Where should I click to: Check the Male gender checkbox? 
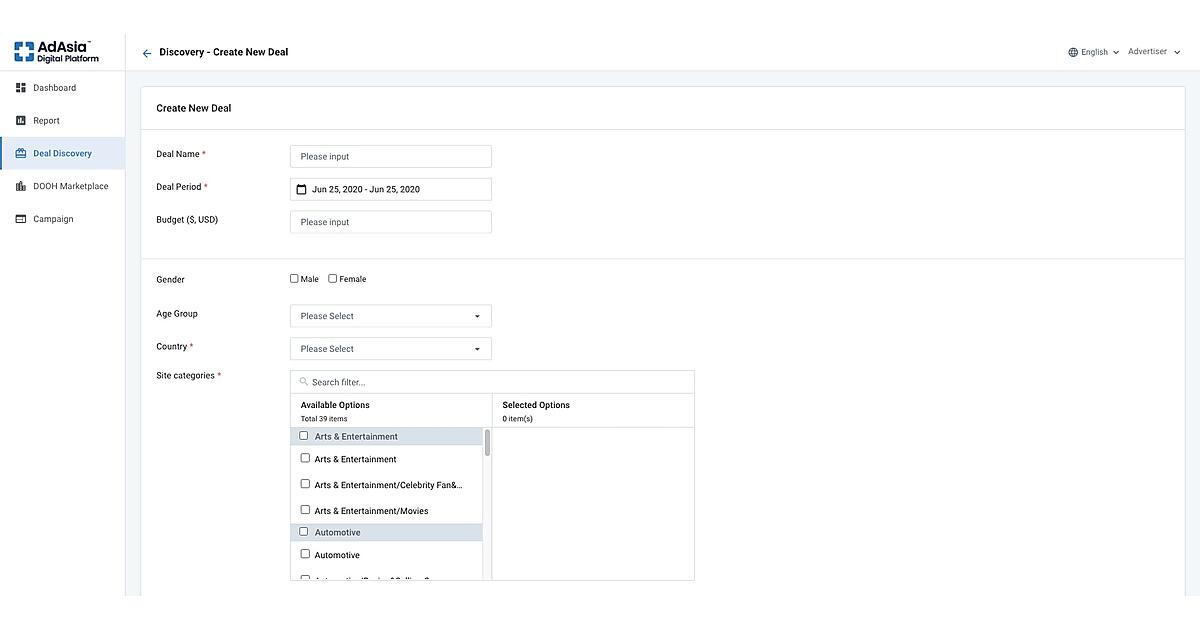(294, 279)
